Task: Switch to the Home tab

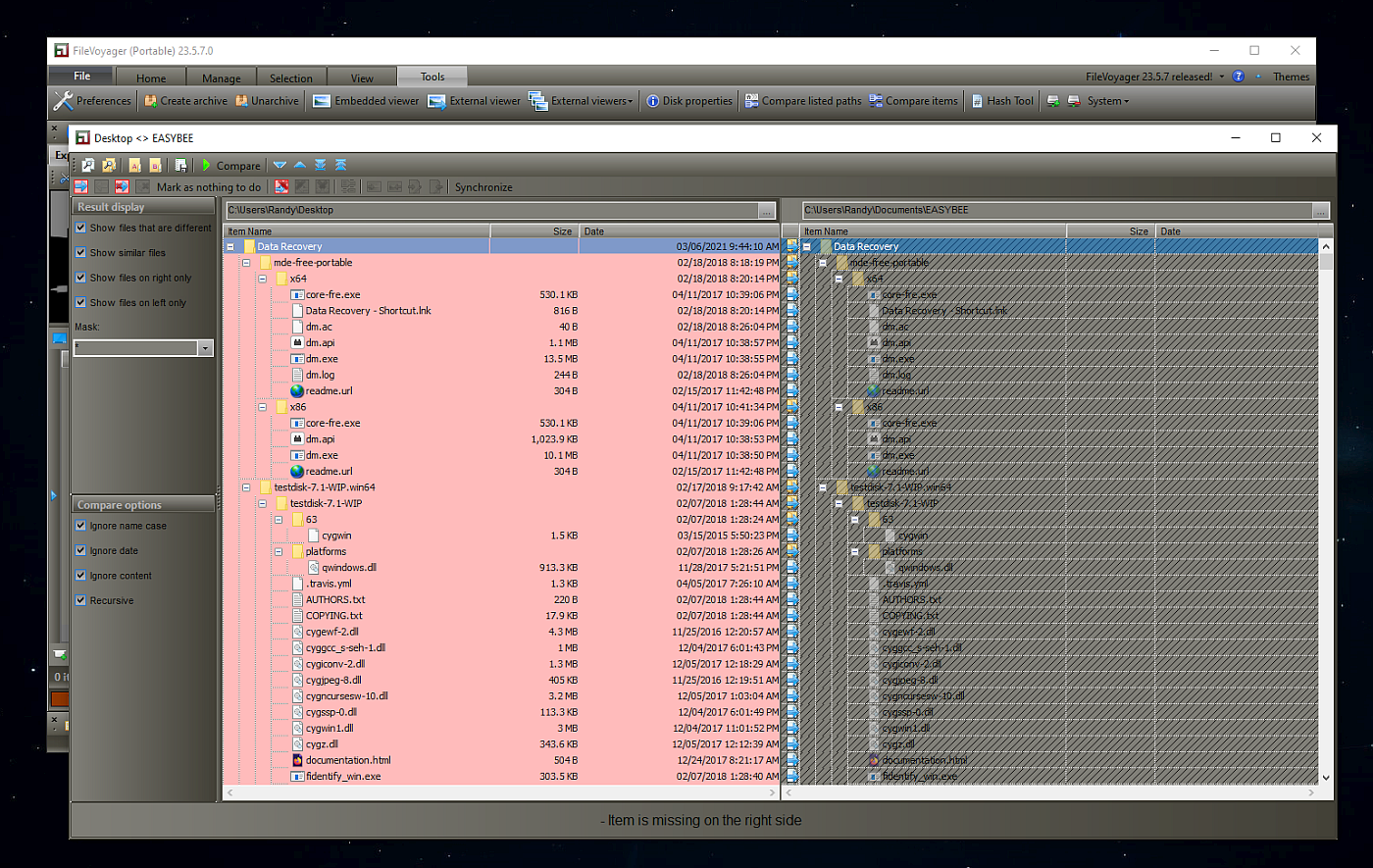Action: tap(151, 77)
